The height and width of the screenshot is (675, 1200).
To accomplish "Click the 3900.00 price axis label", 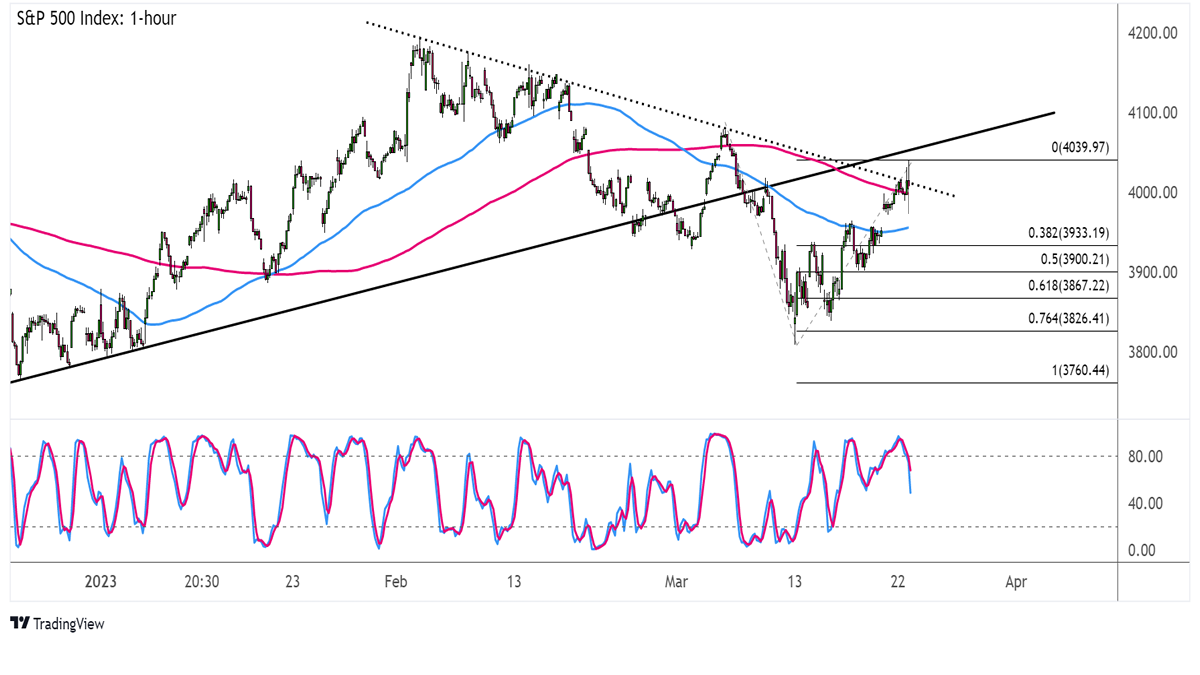I will [x=1151, y=273].
